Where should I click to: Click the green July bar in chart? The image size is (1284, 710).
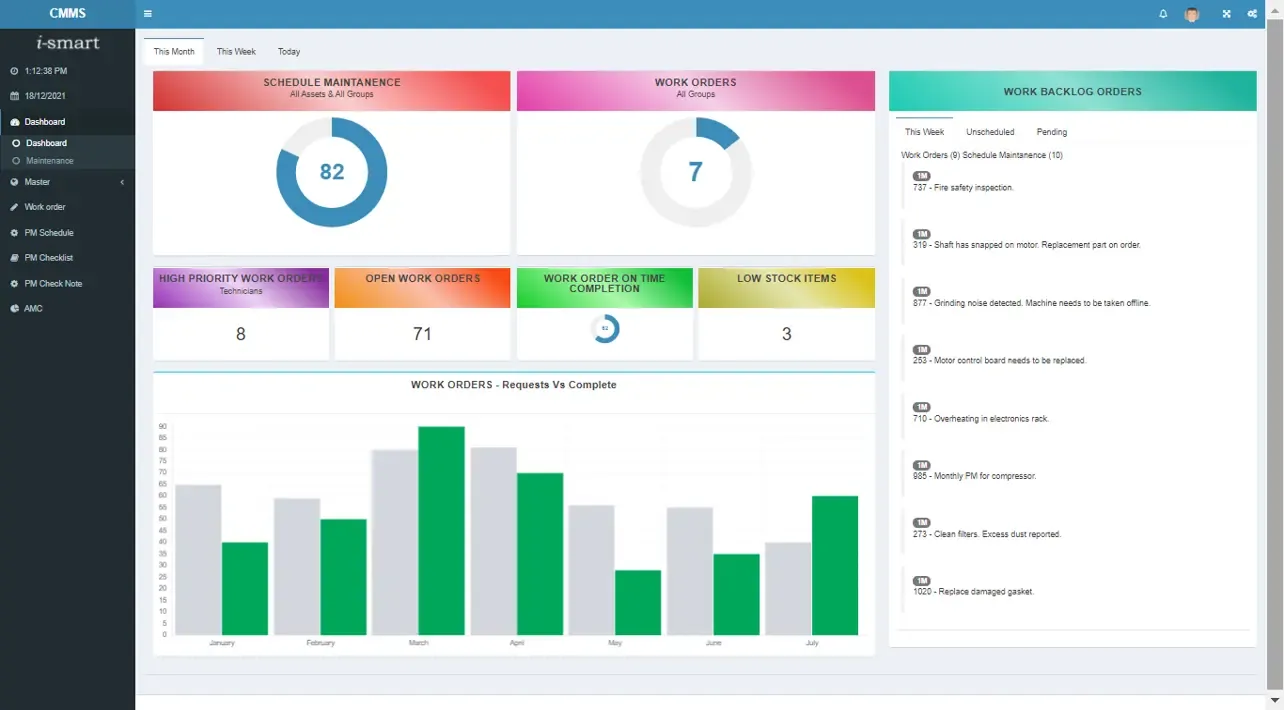pyautogui.click(x=835, y=566)
